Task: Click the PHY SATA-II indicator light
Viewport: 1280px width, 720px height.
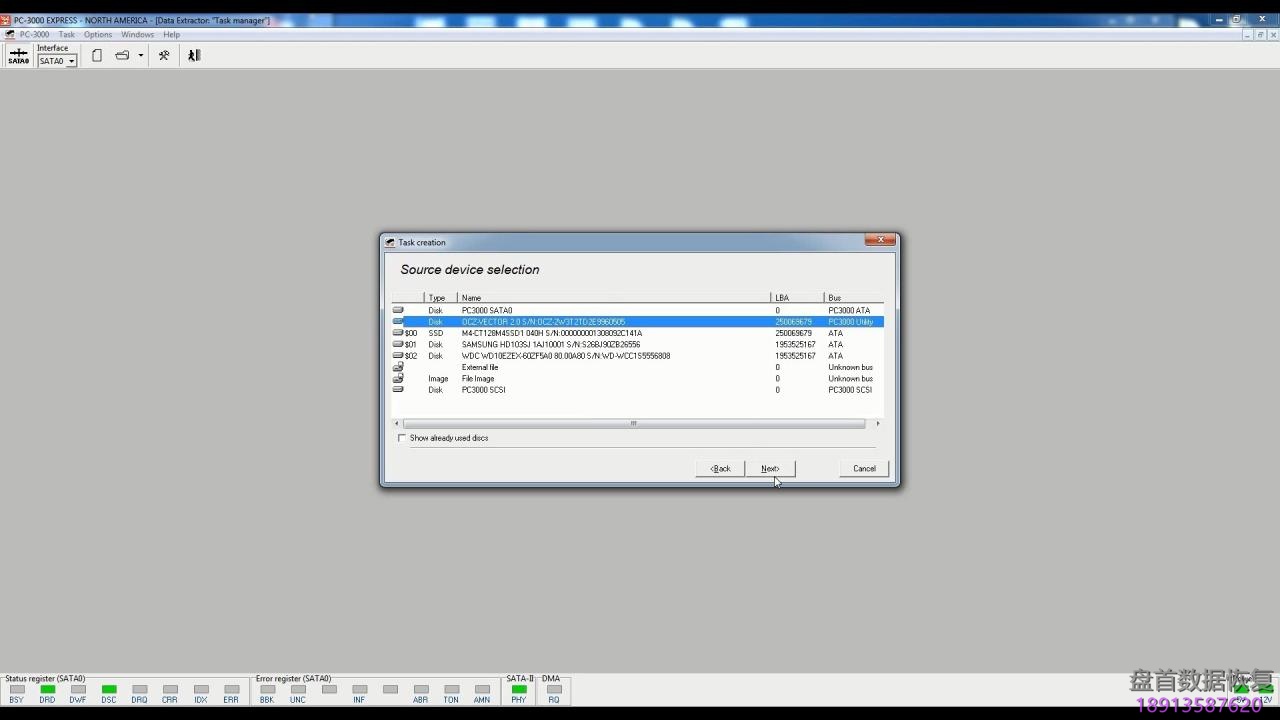Action: pyautogui.click(x=518, y=689)
